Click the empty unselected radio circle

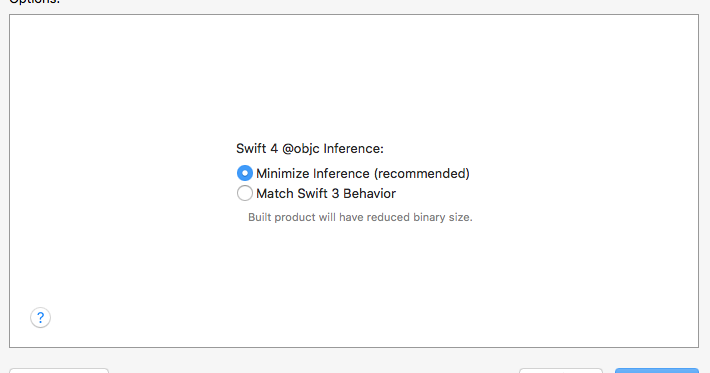(245, 193)
